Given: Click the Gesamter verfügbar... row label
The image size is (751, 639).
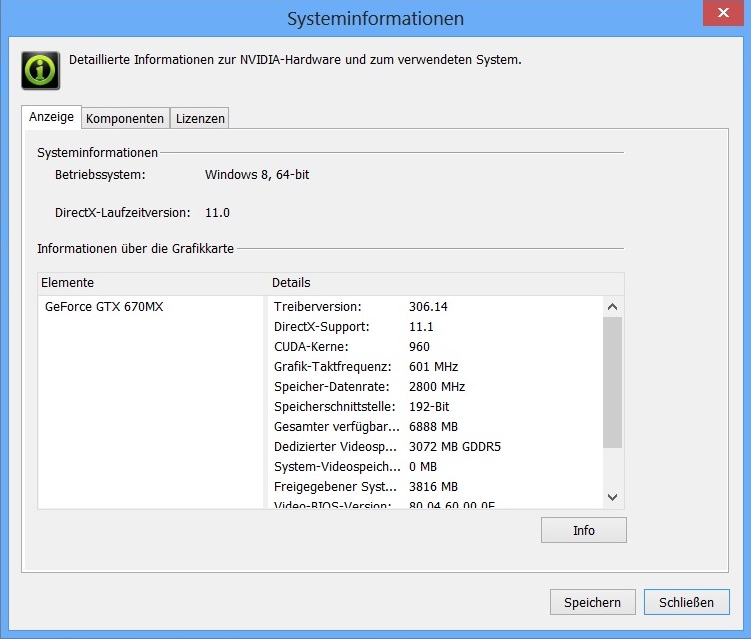Looking at the screenshot, I should point(336,427).
